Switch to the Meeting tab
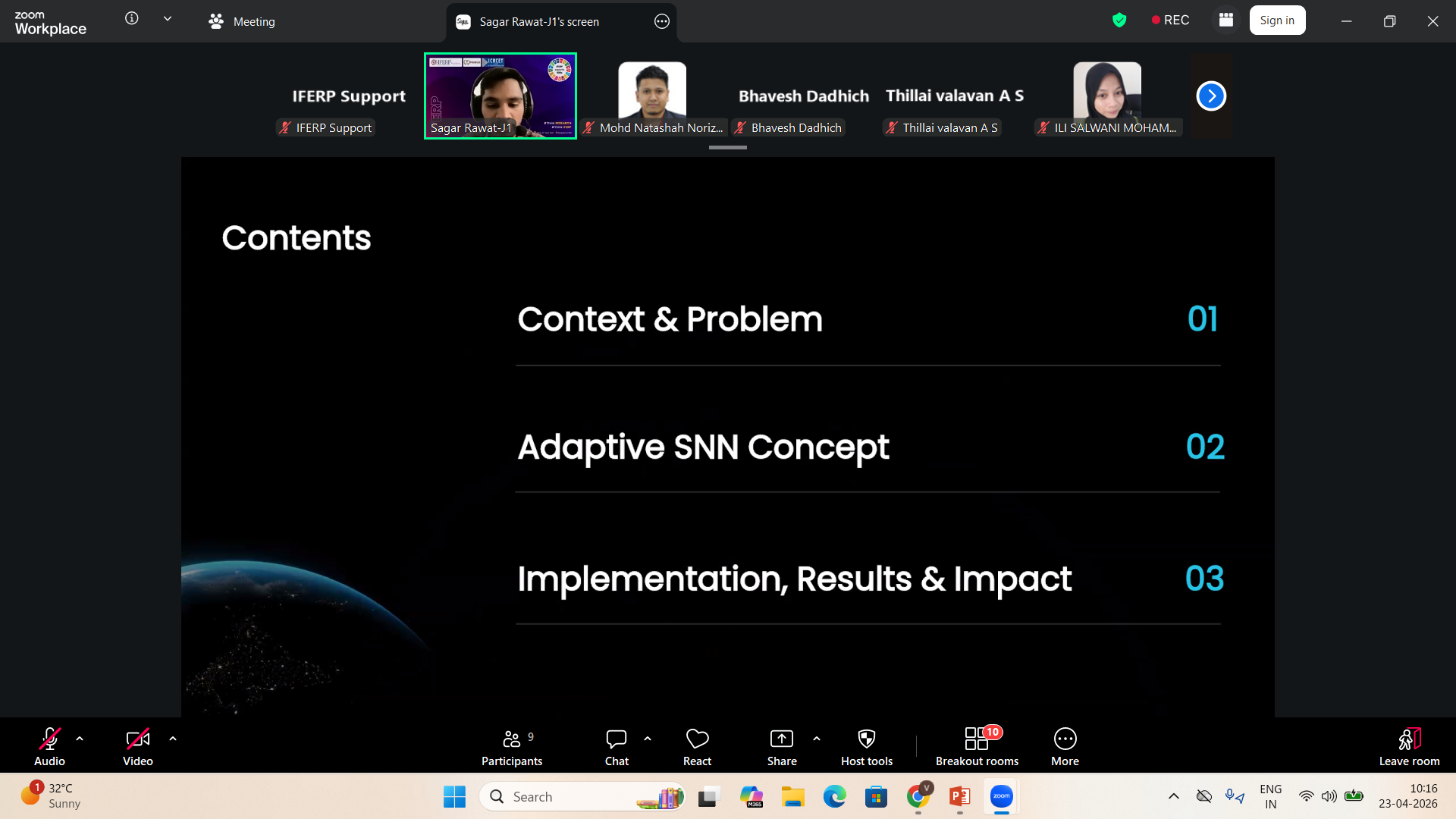The width and height of the screenshot is (1456, 819). tap(242, 22)
